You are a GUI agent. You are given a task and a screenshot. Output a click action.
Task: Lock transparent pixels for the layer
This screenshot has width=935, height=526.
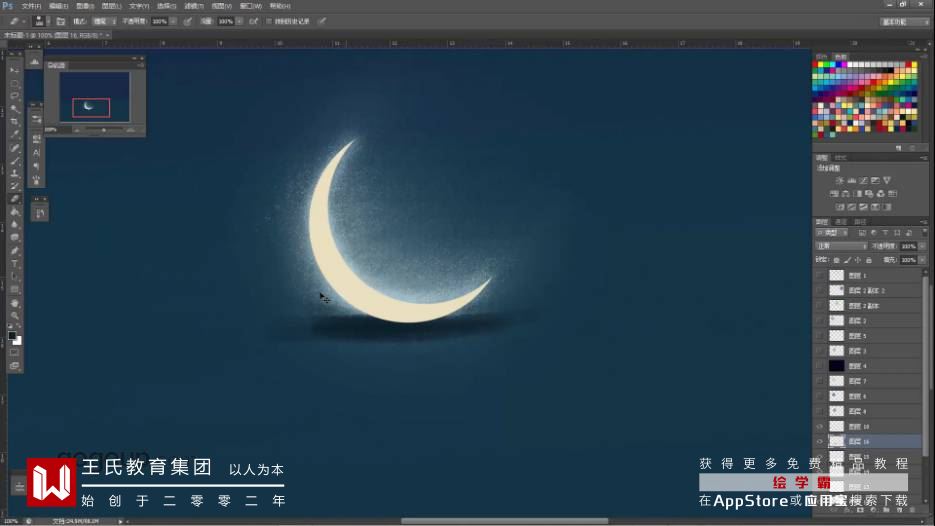pyautogui.click(x=837, y=260)
